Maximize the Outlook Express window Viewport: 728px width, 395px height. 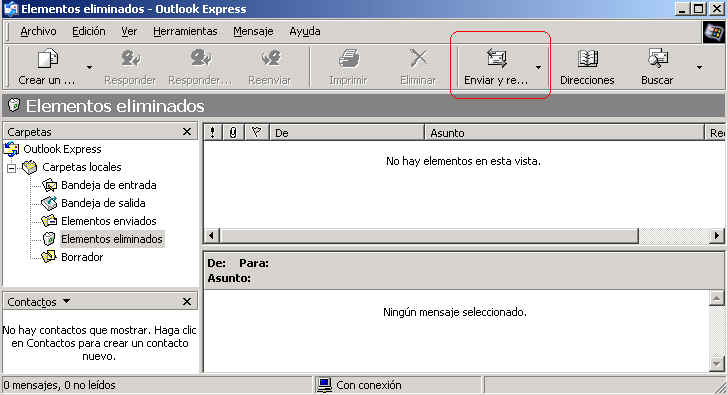(698, 9)
